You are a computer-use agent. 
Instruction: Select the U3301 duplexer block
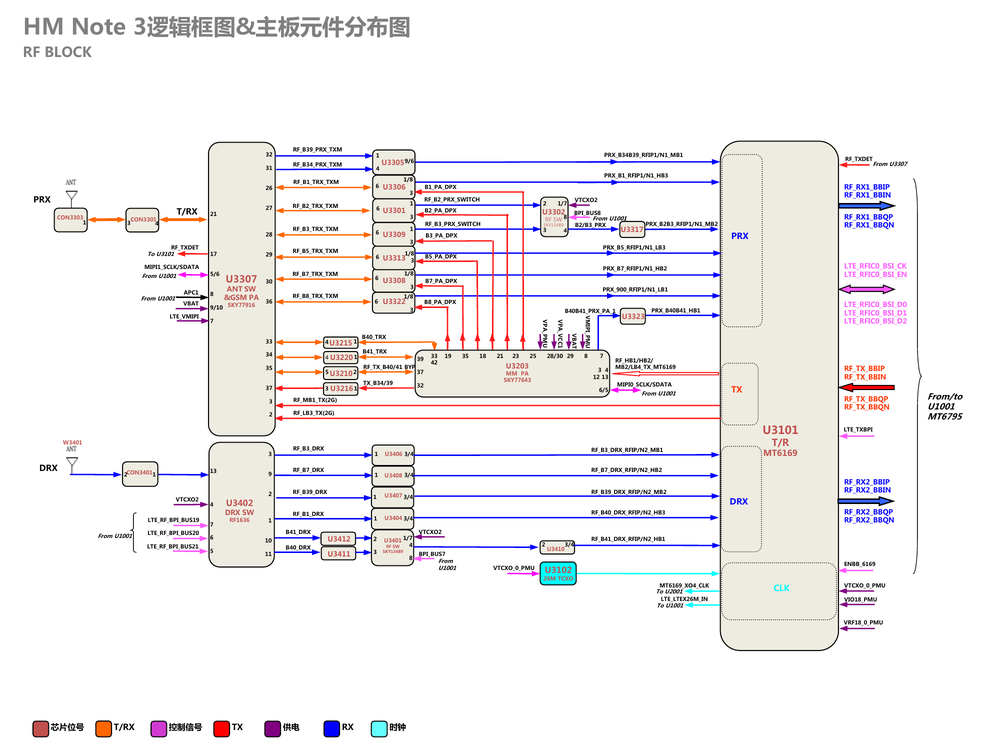point(393,210)
